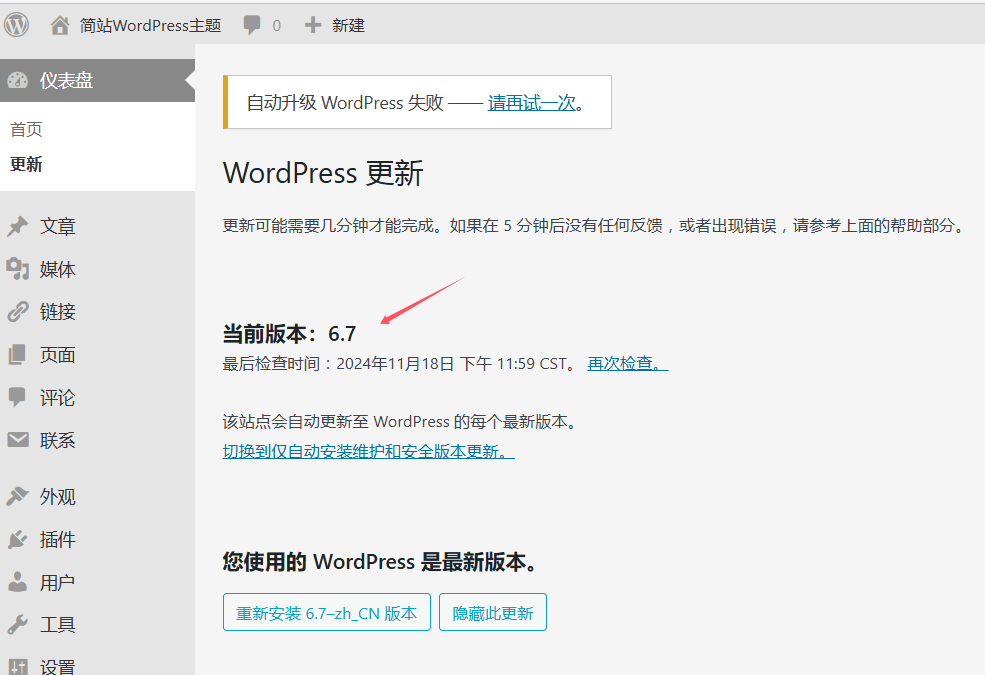This screenshot has height=675, width=985.
Task: Click the dashboard gauge icon beside 仪表盘
Action: 18,80
